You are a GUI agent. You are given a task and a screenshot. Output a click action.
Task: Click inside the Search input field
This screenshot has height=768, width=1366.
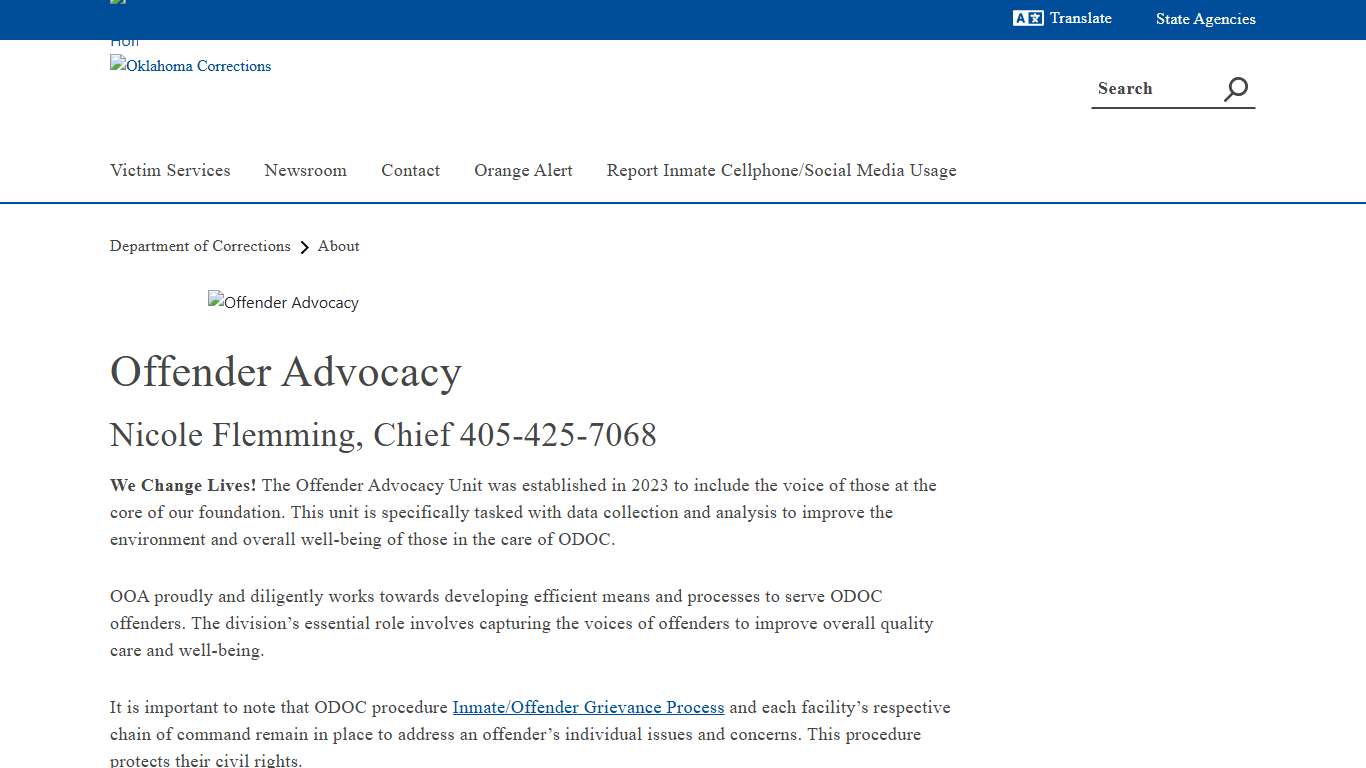pyautogui.click(x=1150, y=89)
